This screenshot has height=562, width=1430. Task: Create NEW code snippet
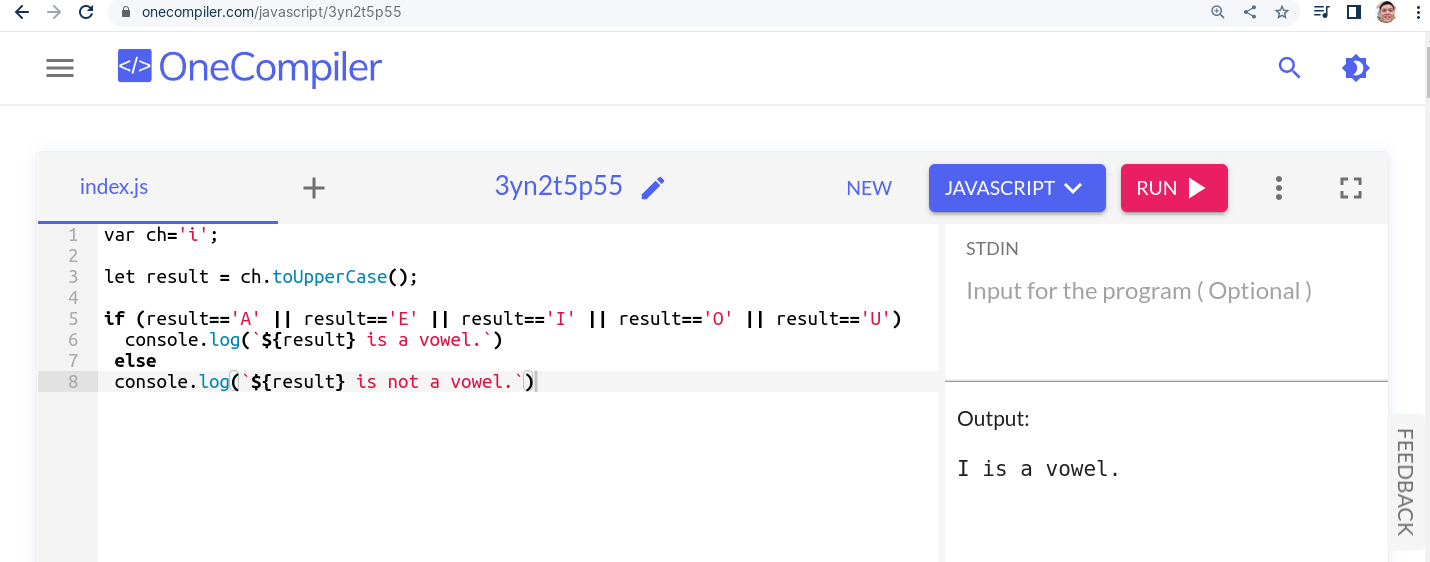click(x=869, y=188)
